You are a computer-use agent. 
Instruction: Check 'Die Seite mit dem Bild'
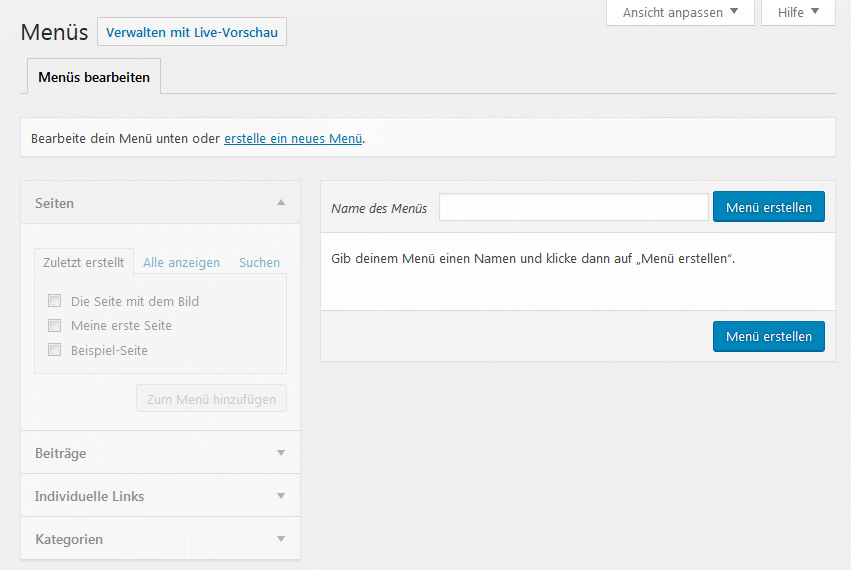pos(54,301)
